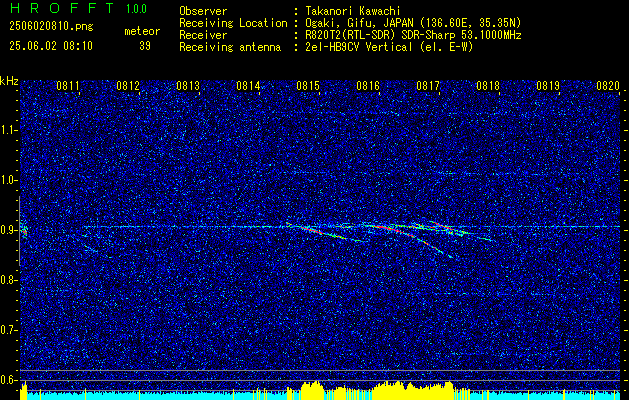The width and height of the screenshot is (629, 400).
Task: Click the 0817 time axis marker
Action: pos(428,85)
